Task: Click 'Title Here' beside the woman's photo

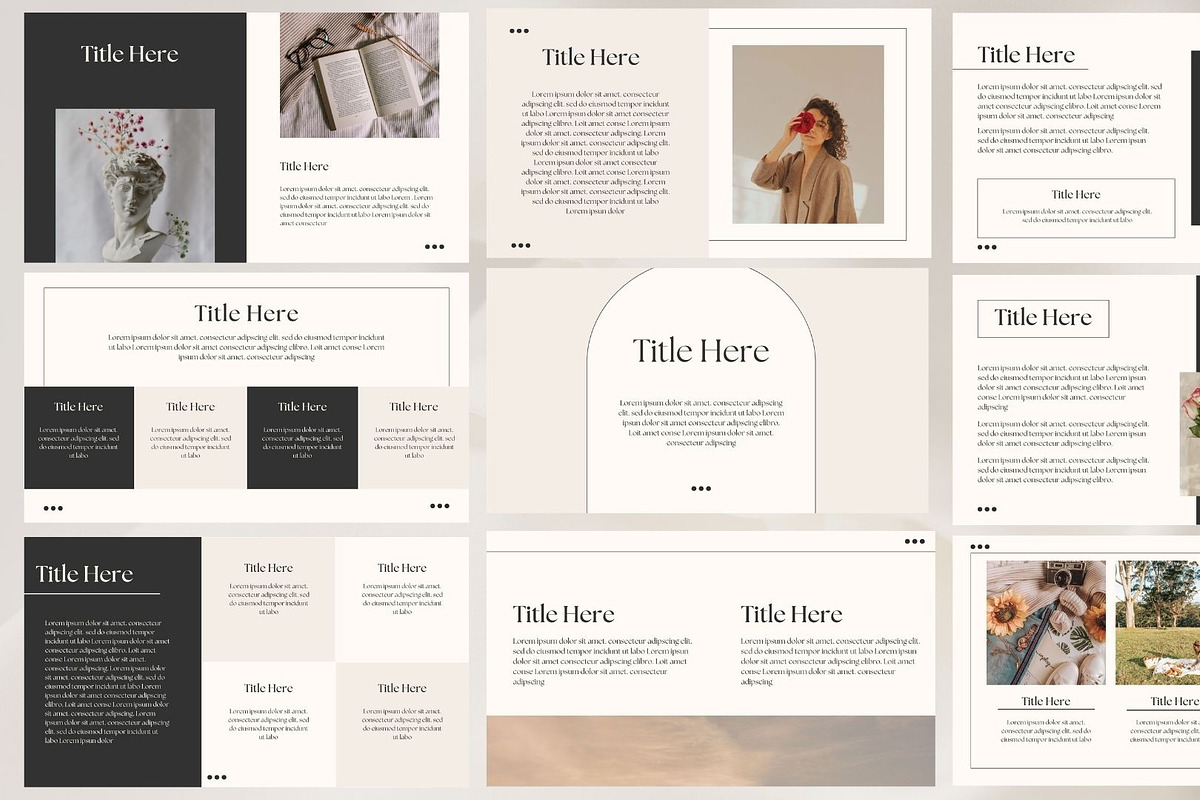Action: click(x=591, y=57)
